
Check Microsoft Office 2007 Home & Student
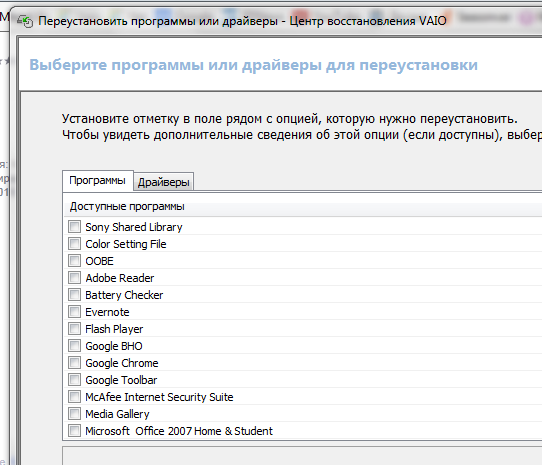[74, 431]
